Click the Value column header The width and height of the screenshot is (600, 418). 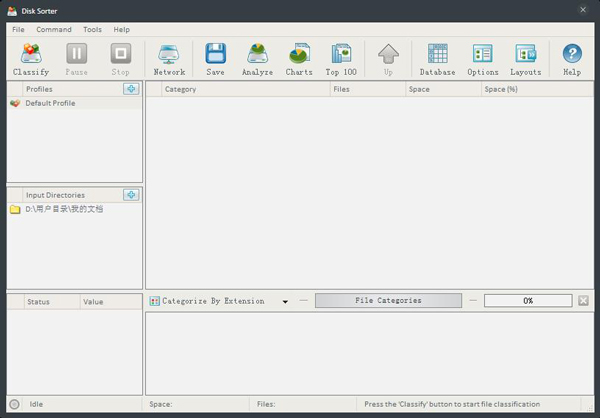pos(111,302)
